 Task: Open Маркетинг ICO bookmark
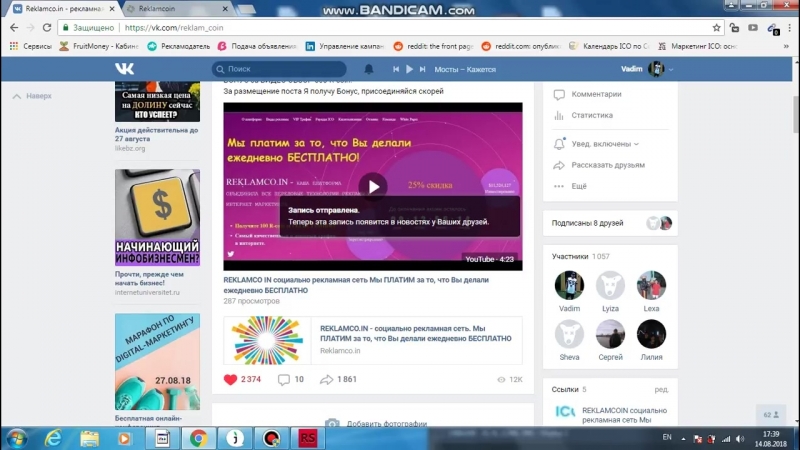coord(697,46)
